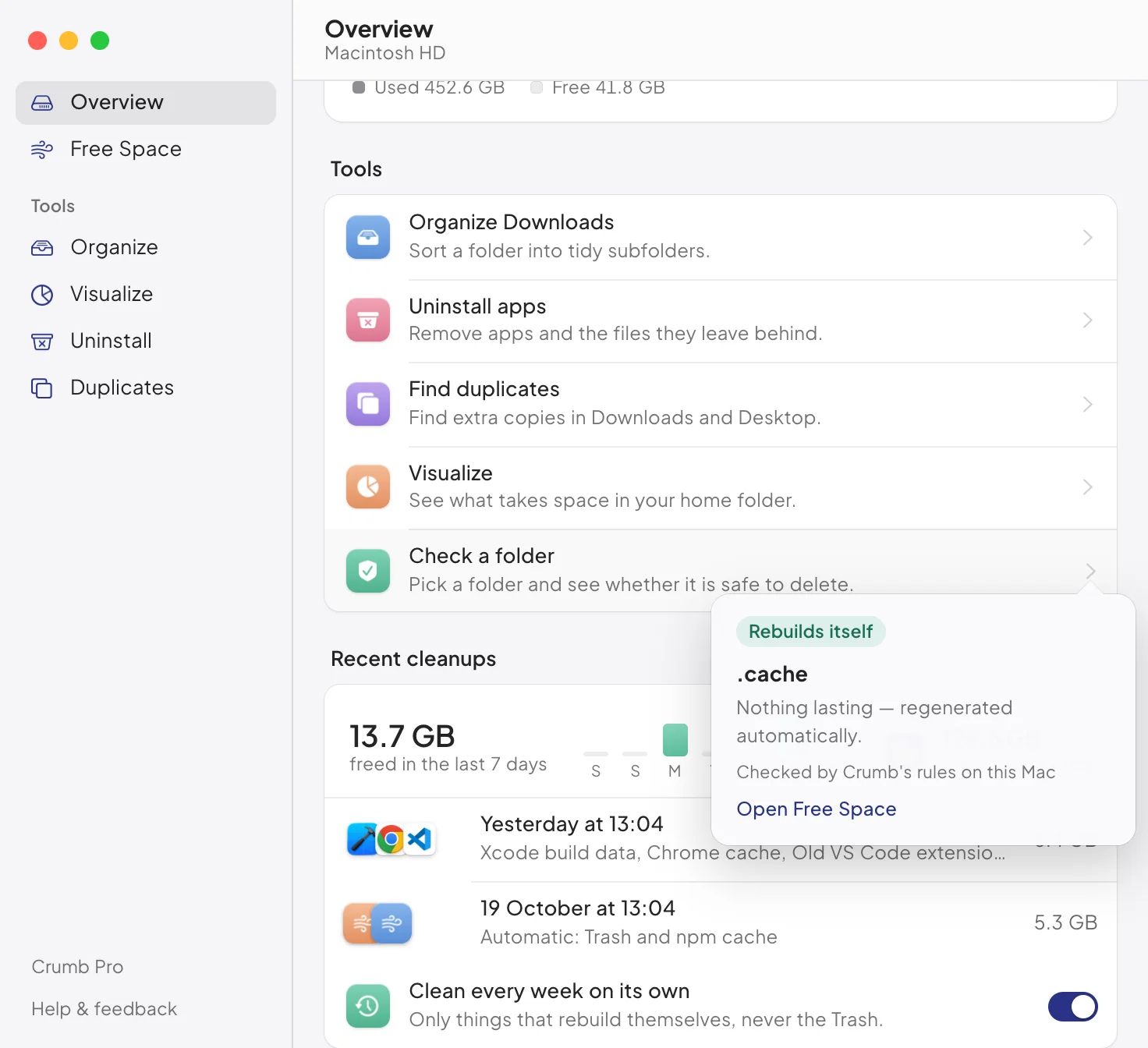Click the Visualize pie chart sidebar icon
This screenshot has width=1148, height=1048.
click(x=42, y=295)
